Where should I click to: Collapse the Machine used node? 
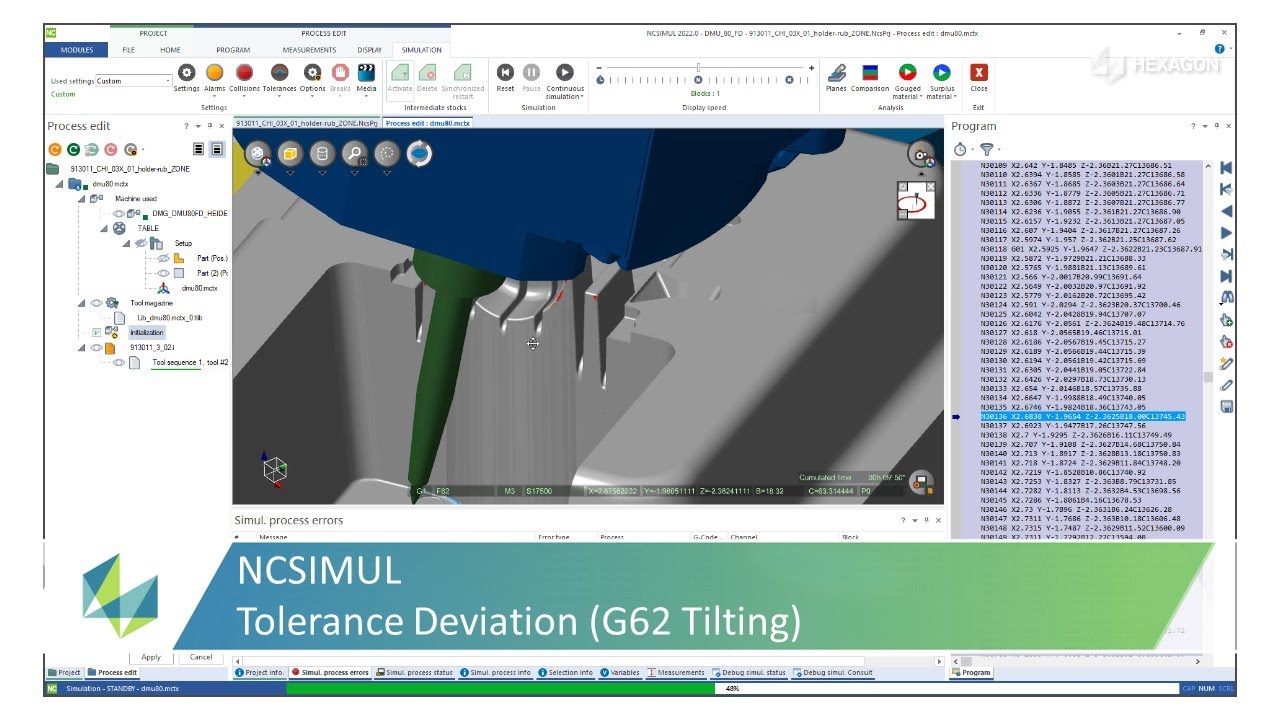pyautogui.click(x=82, y=199)
